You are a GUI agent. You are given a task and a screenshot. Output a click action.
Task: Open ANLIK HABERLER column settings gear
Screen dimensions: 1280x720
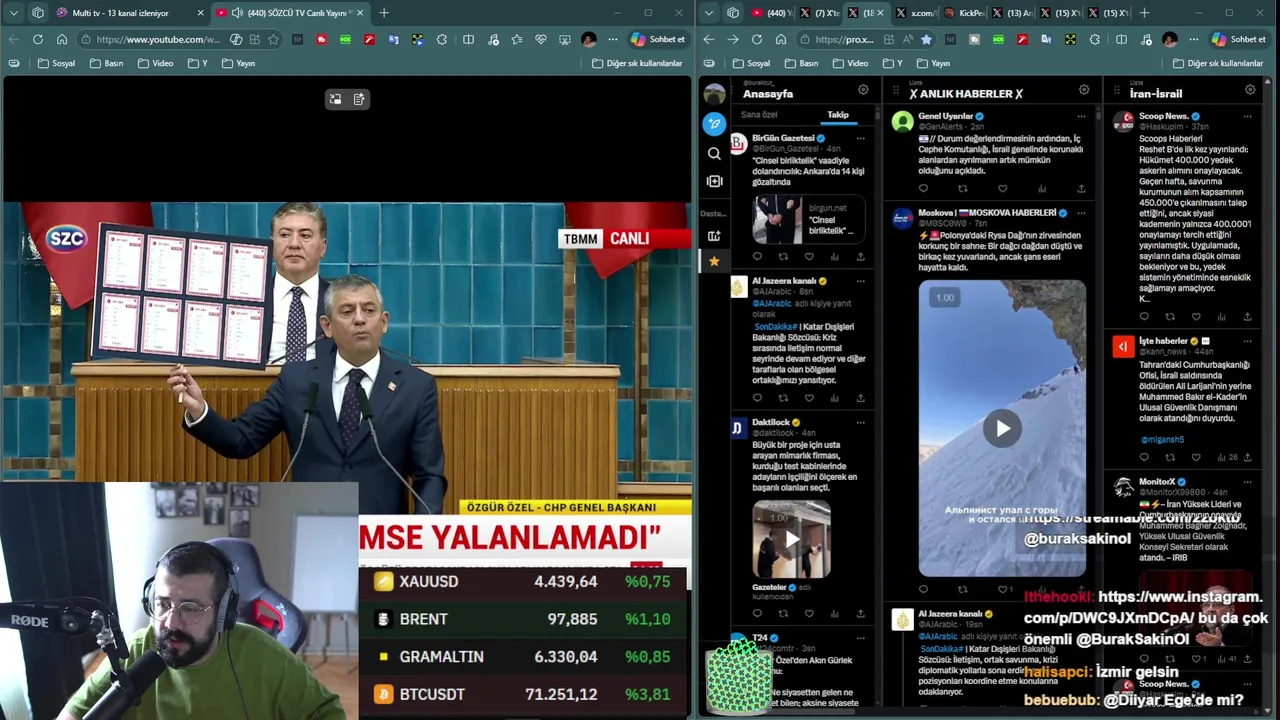click(x=1084, y=90)
